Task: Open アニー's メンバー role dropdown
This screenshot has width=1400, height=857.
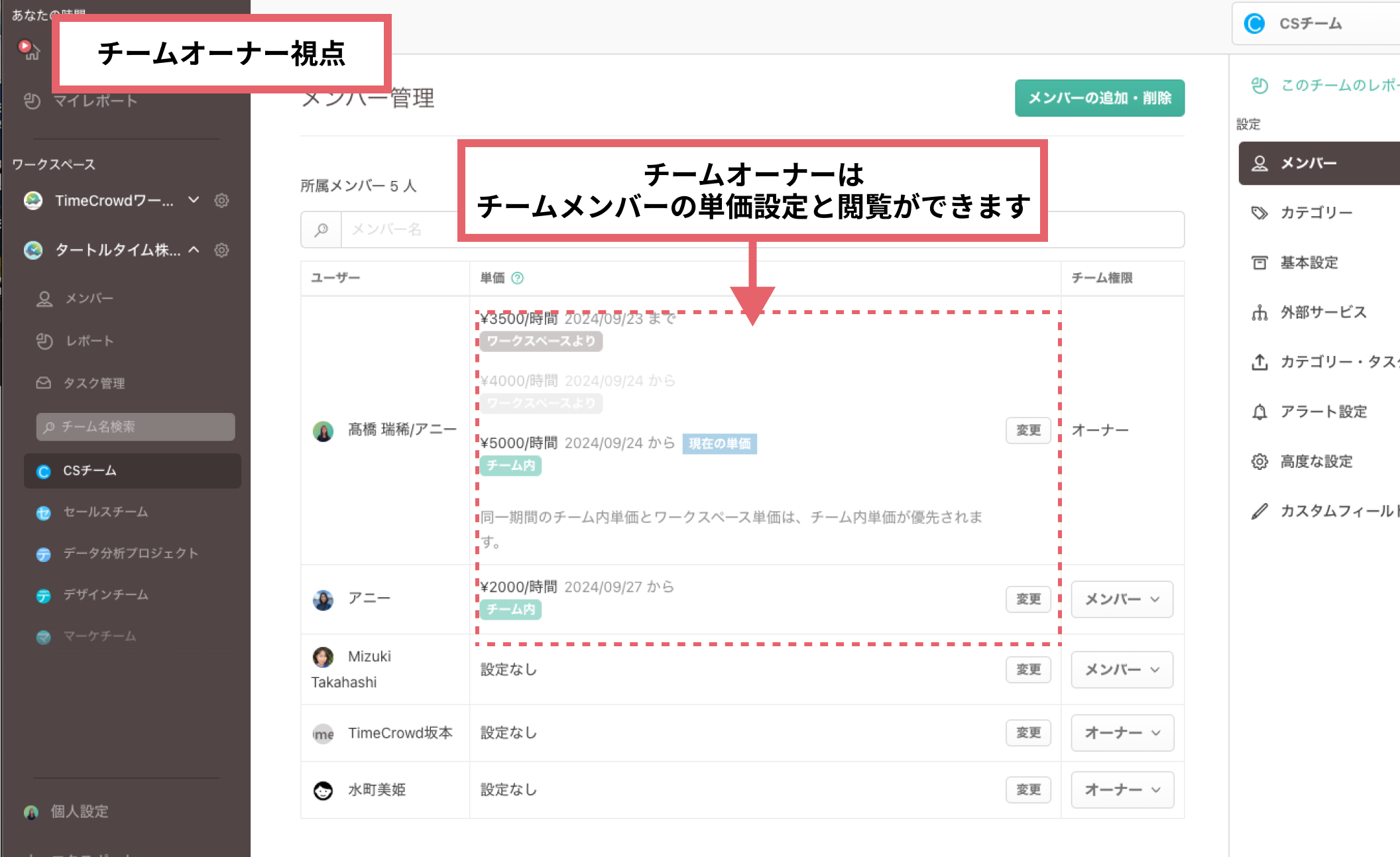Action: [x=1122, y=599]
